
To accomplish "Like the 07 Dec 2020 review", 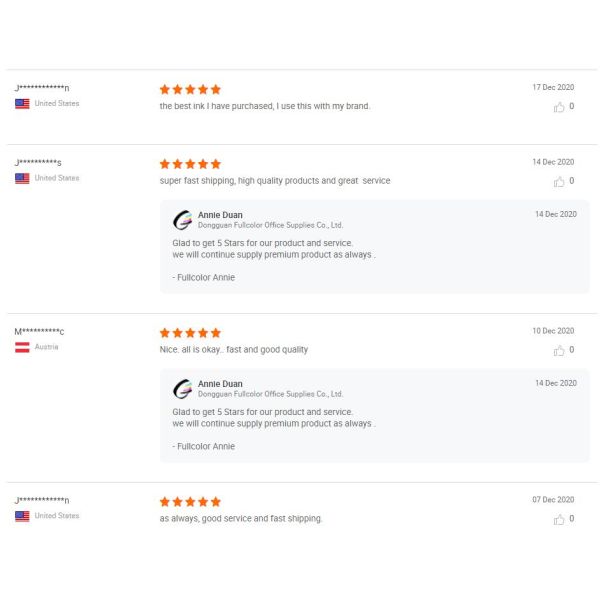I will 559,519.
